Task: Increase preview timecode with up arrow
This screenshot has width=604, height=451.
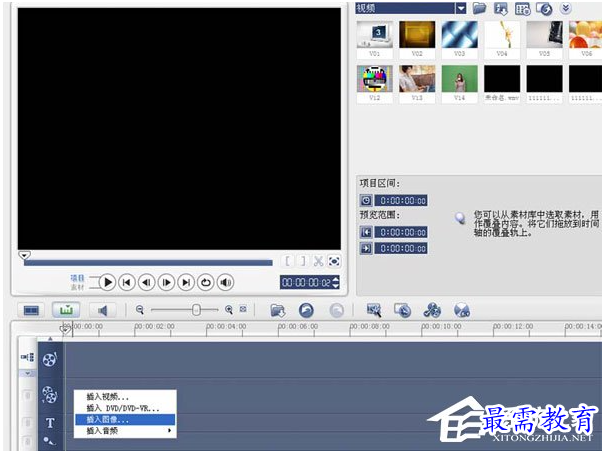Action: pos(336,279)
